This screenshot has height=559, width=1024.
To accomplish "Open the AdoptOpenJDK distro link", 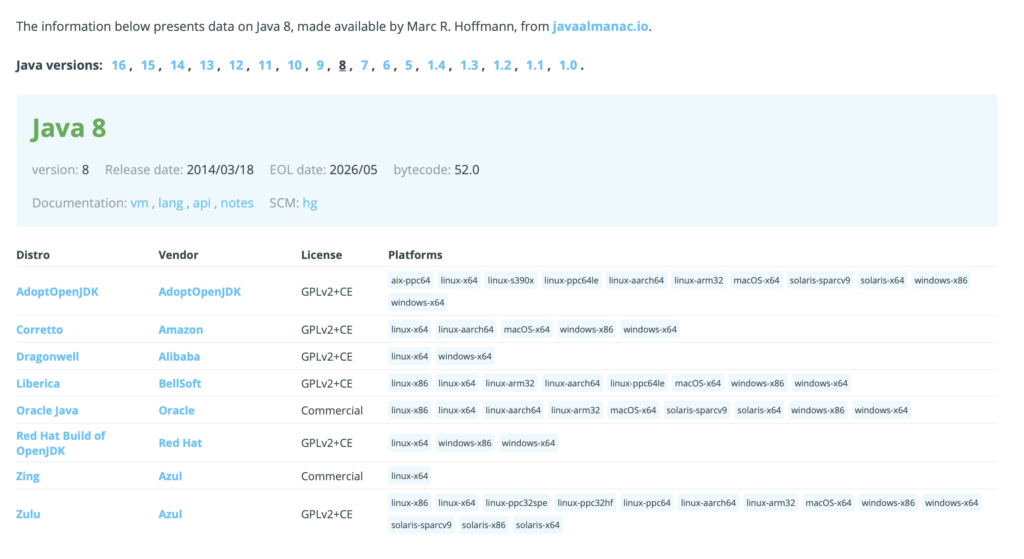I will (57, 292).
